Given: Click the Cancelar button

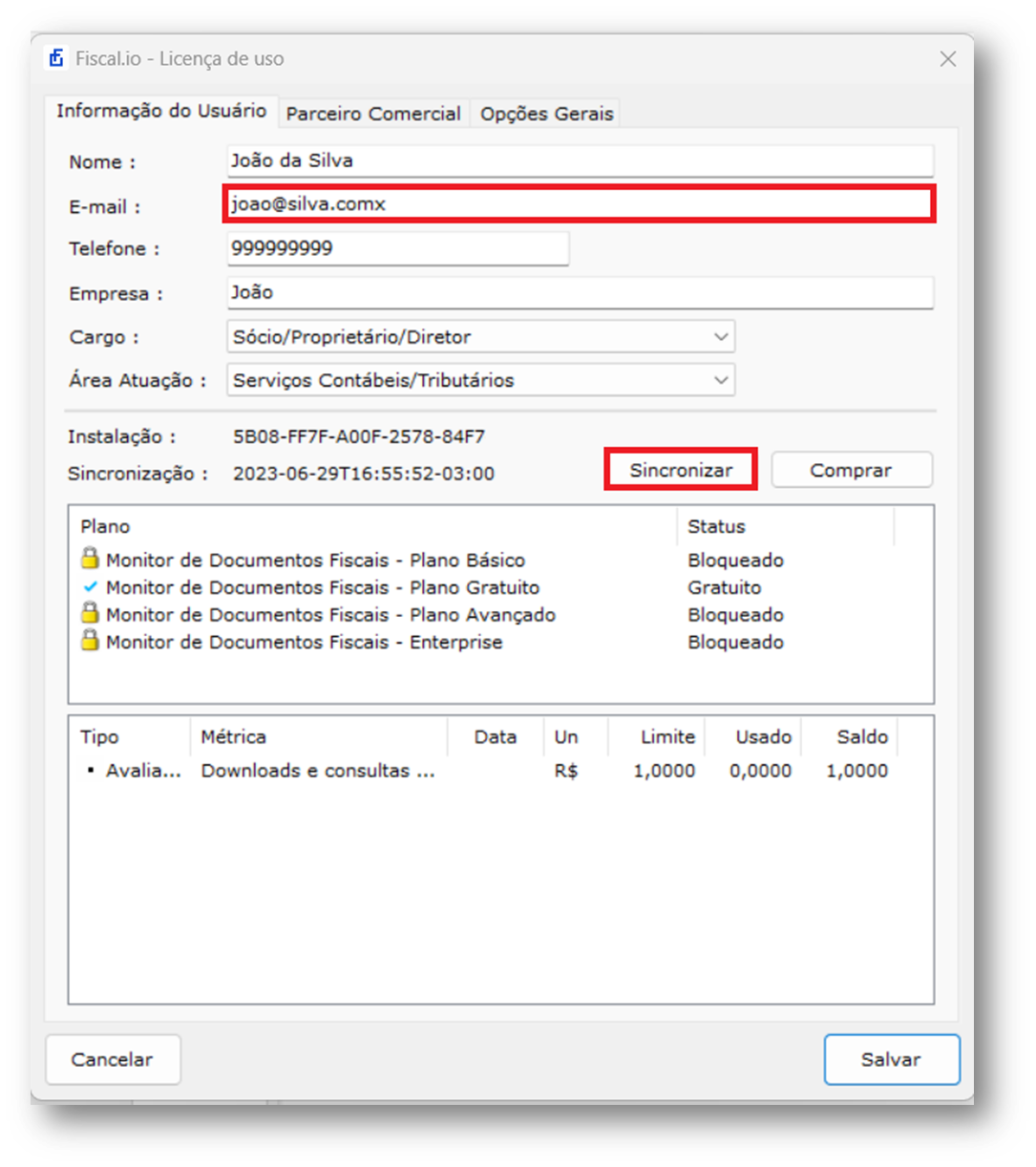Looking at the screenshot, I should click(x=113, y=1059).
